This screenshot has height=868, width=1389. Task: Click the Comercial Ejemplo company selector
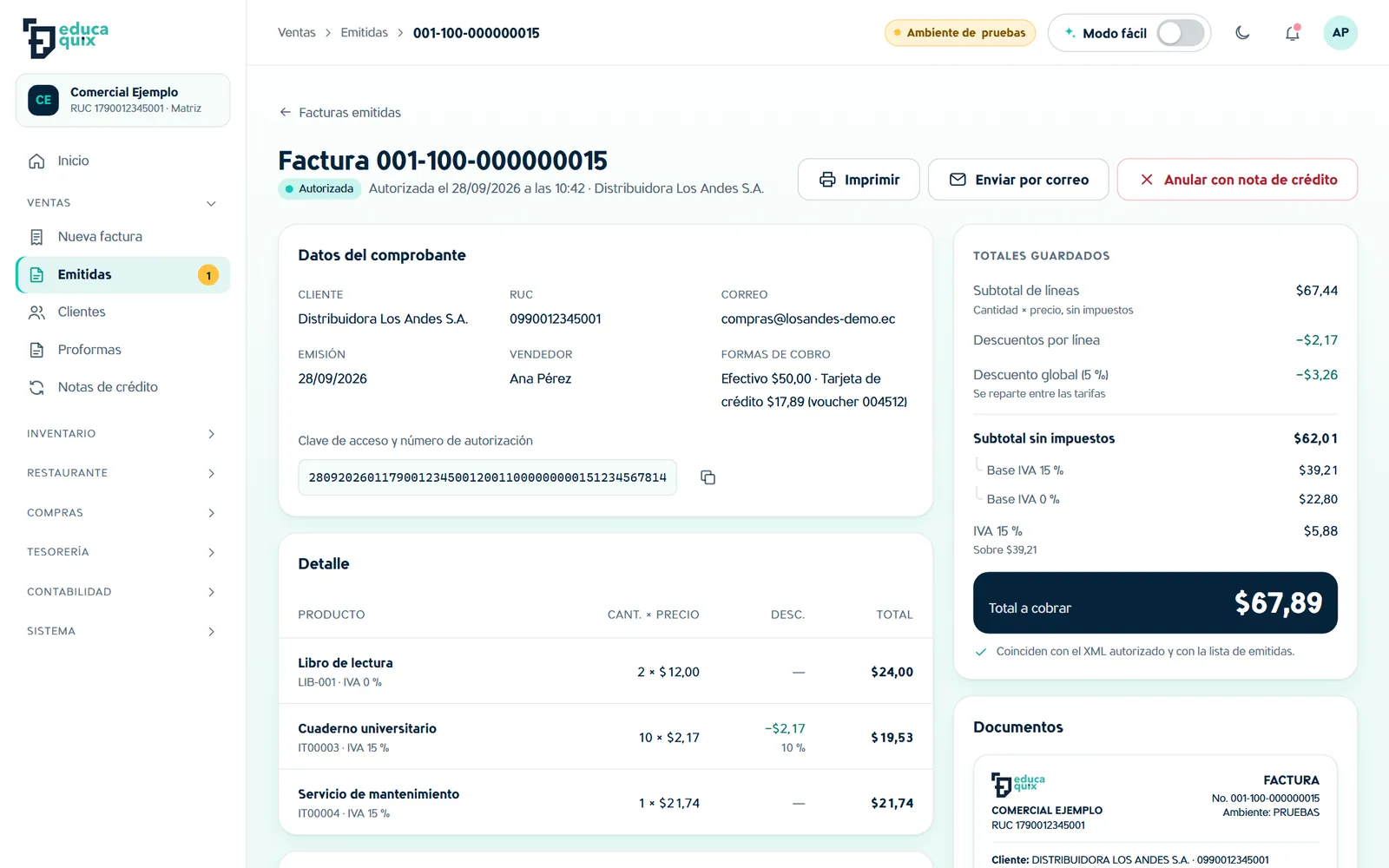click(x=122, y=100)
